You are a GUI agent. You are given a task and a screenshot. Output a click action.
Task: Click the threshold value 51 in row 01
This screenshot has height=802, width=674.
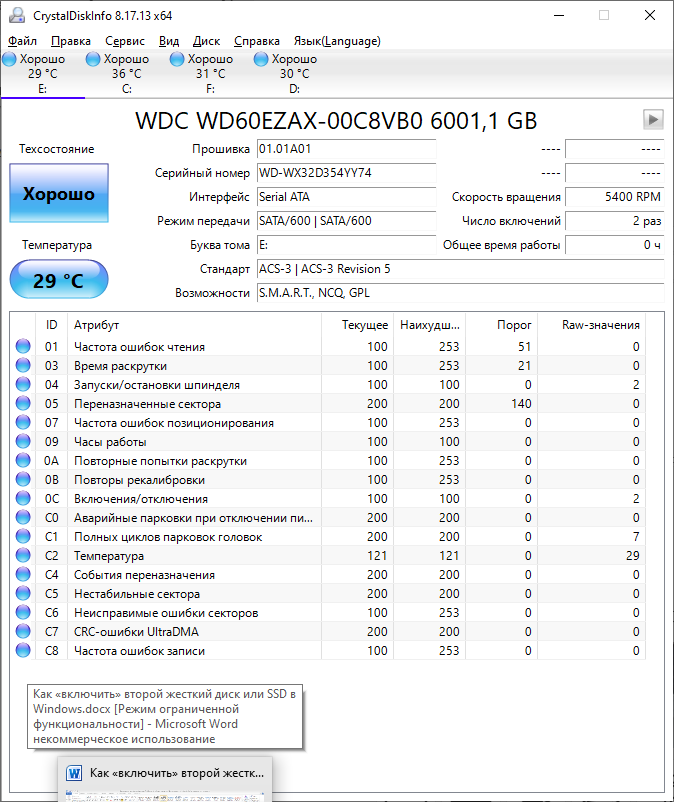[525, 346]
